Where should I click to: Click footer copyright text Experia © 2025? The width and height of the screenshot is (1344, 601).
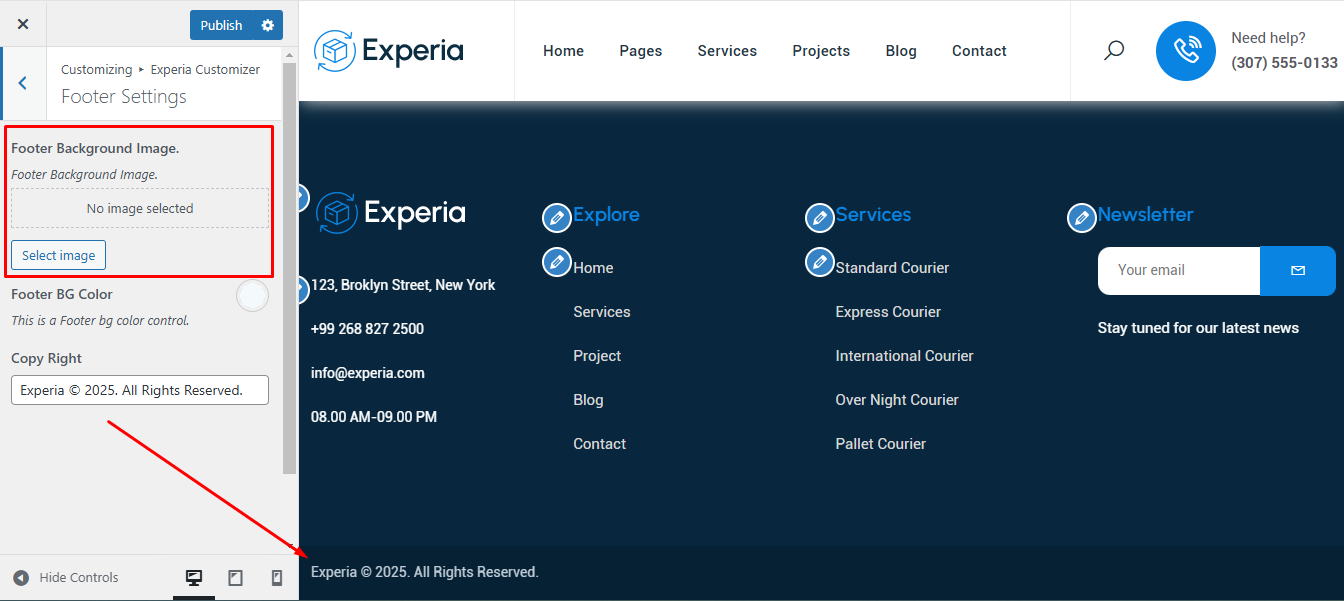[425, 572]
